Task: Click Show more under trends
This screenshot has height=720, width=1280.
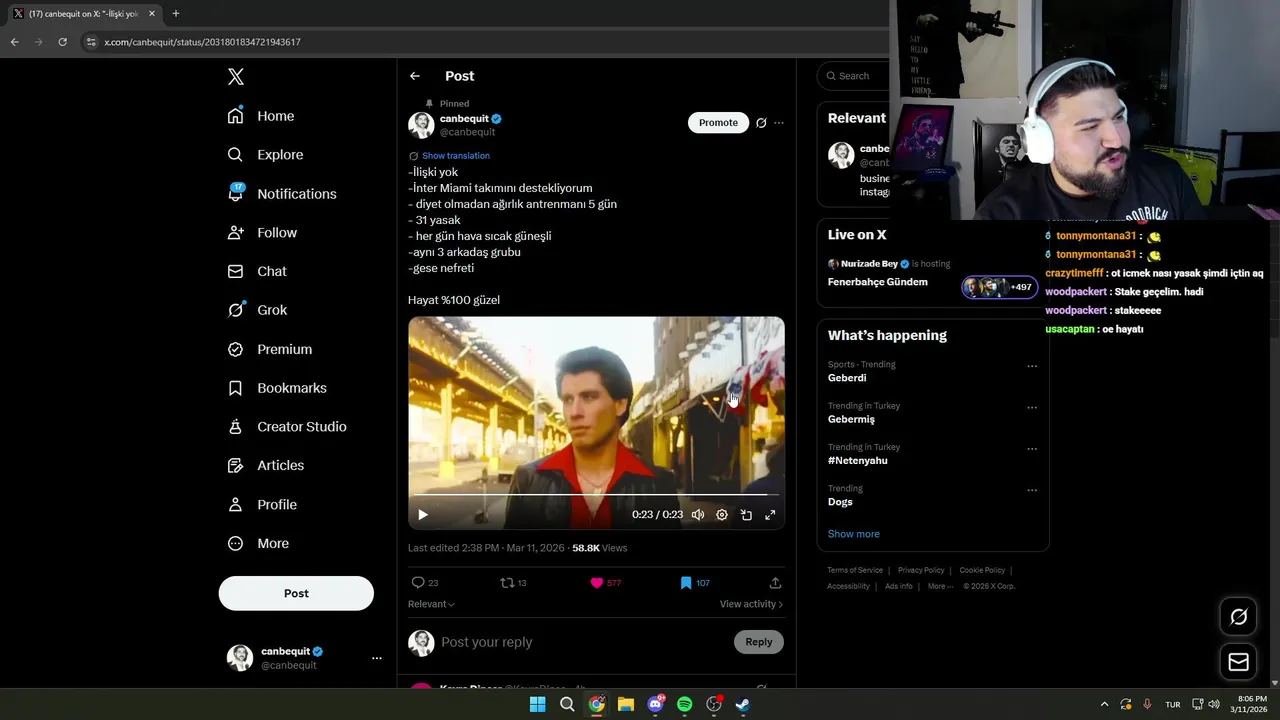Action: pos(854,534)
